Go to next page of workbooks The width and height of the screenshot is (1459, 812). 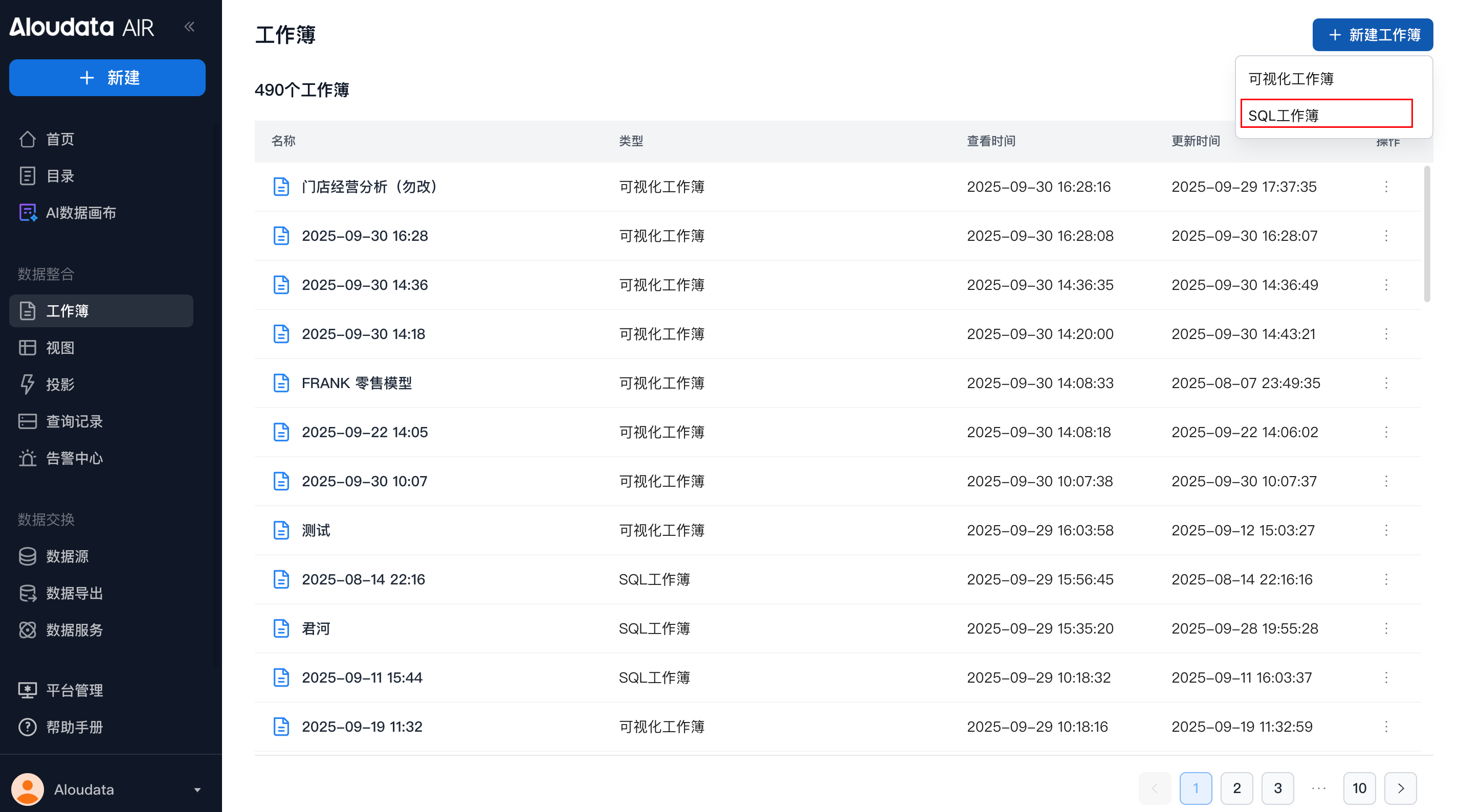1400,788
